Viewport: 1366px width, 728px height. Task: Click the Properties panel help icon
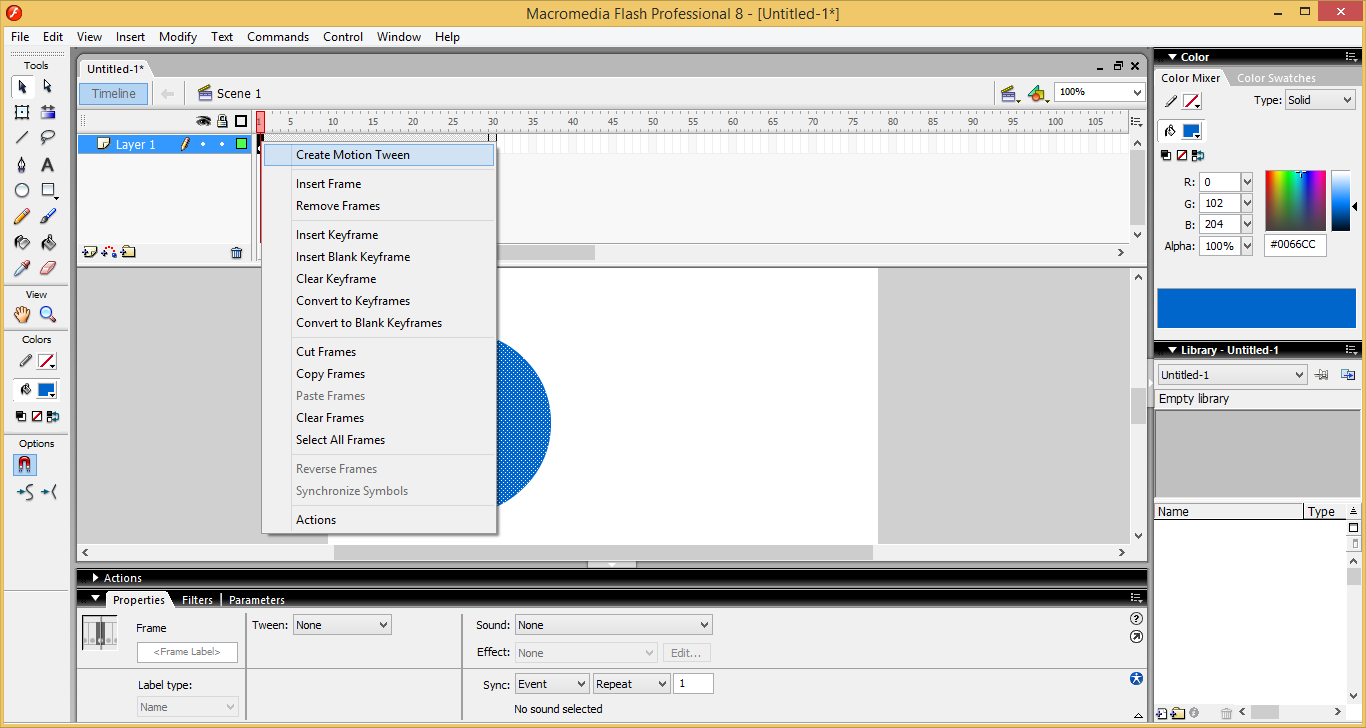1136,619
